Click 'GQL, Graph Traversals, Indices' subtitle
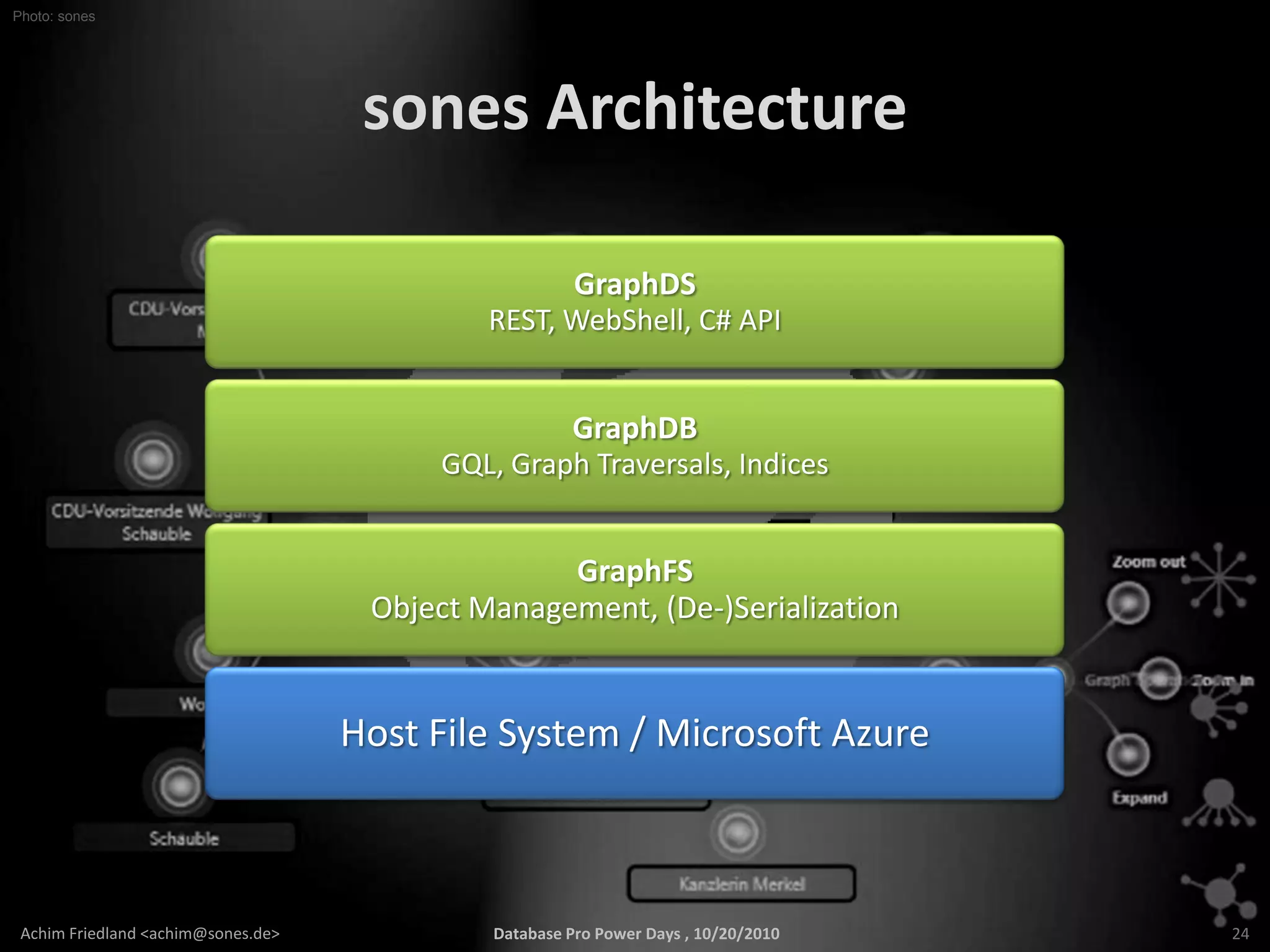This screenshot has width=1270, height=952. point(634,465)
